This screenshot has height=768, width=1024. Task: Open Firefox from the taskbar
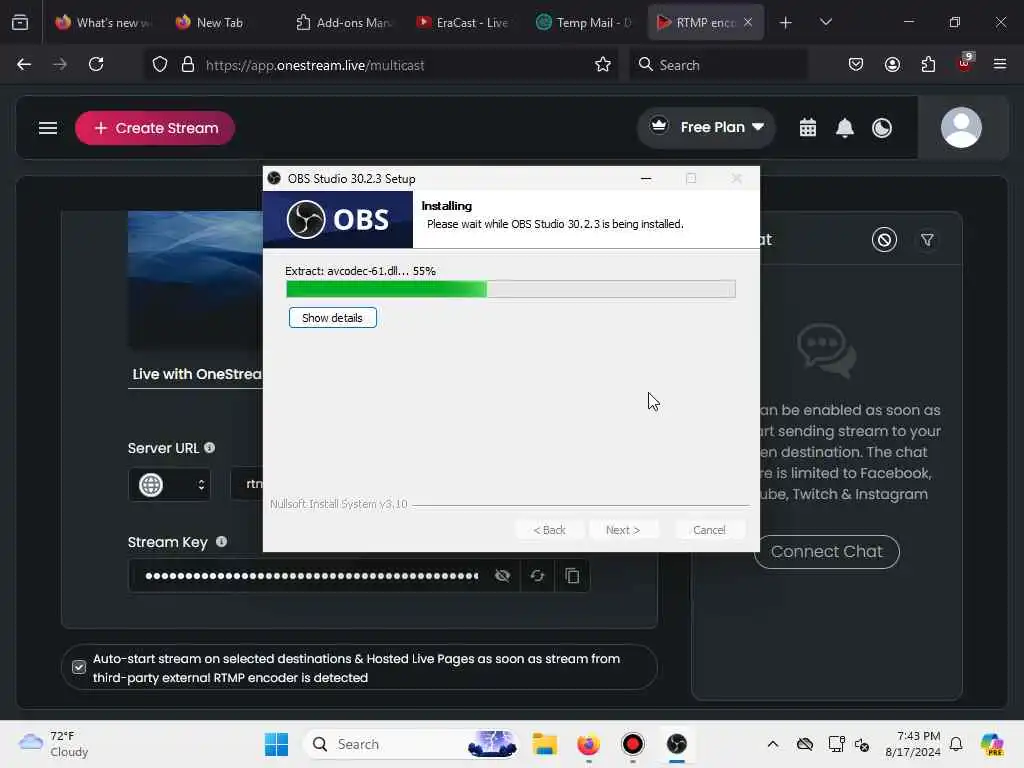pos(588,744)
